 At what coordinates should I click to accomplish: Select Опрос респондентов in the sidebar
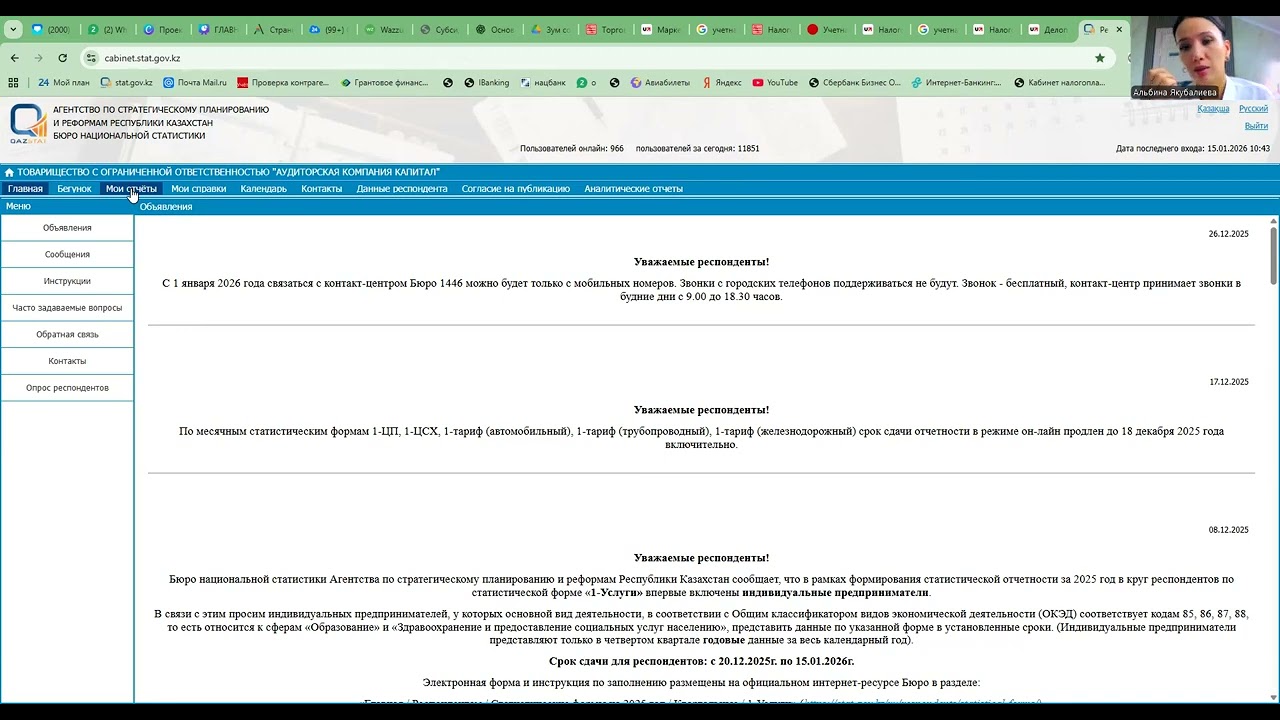[67, 388]
